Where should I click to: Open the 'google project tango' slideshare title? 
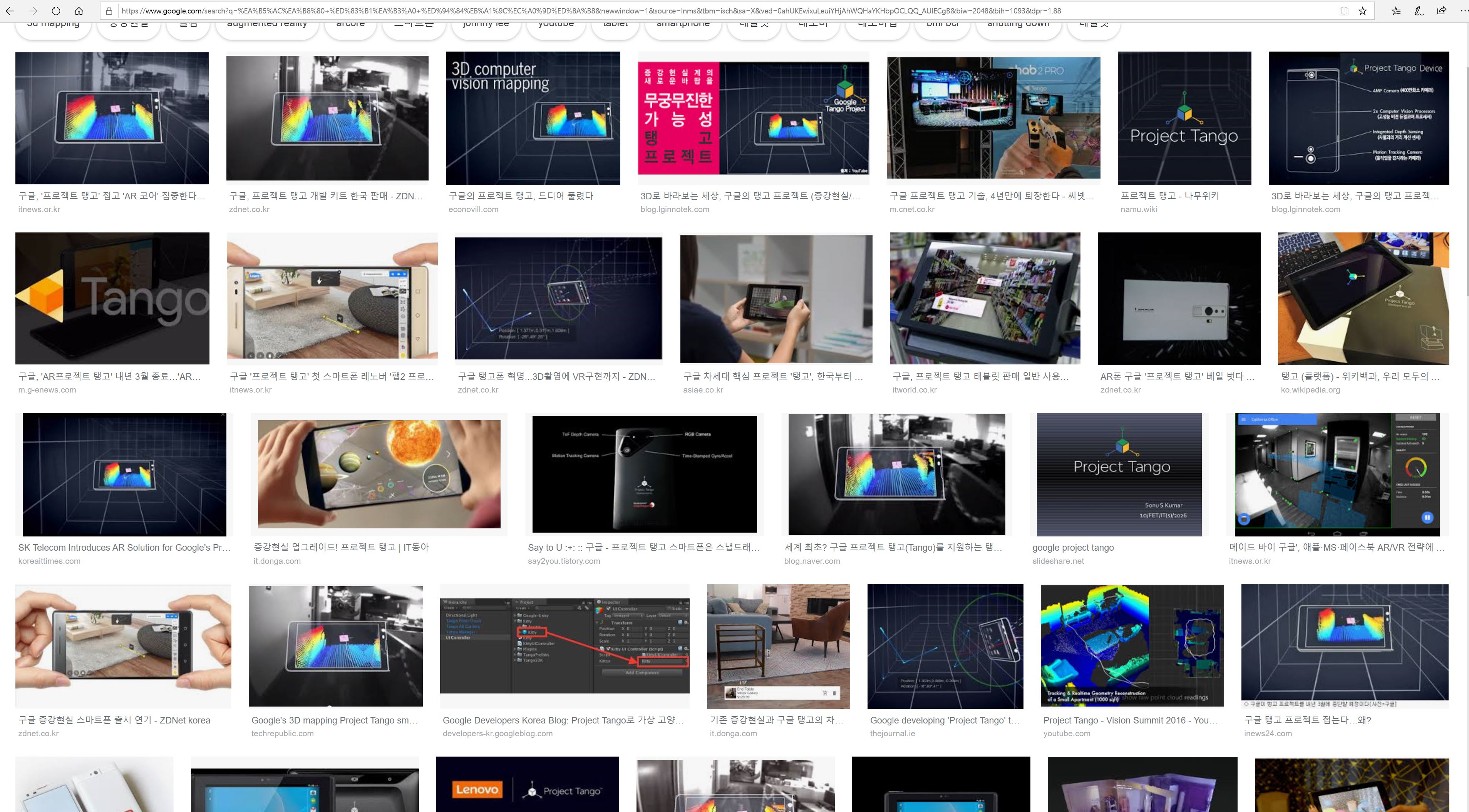click(x=1073, y=547)
